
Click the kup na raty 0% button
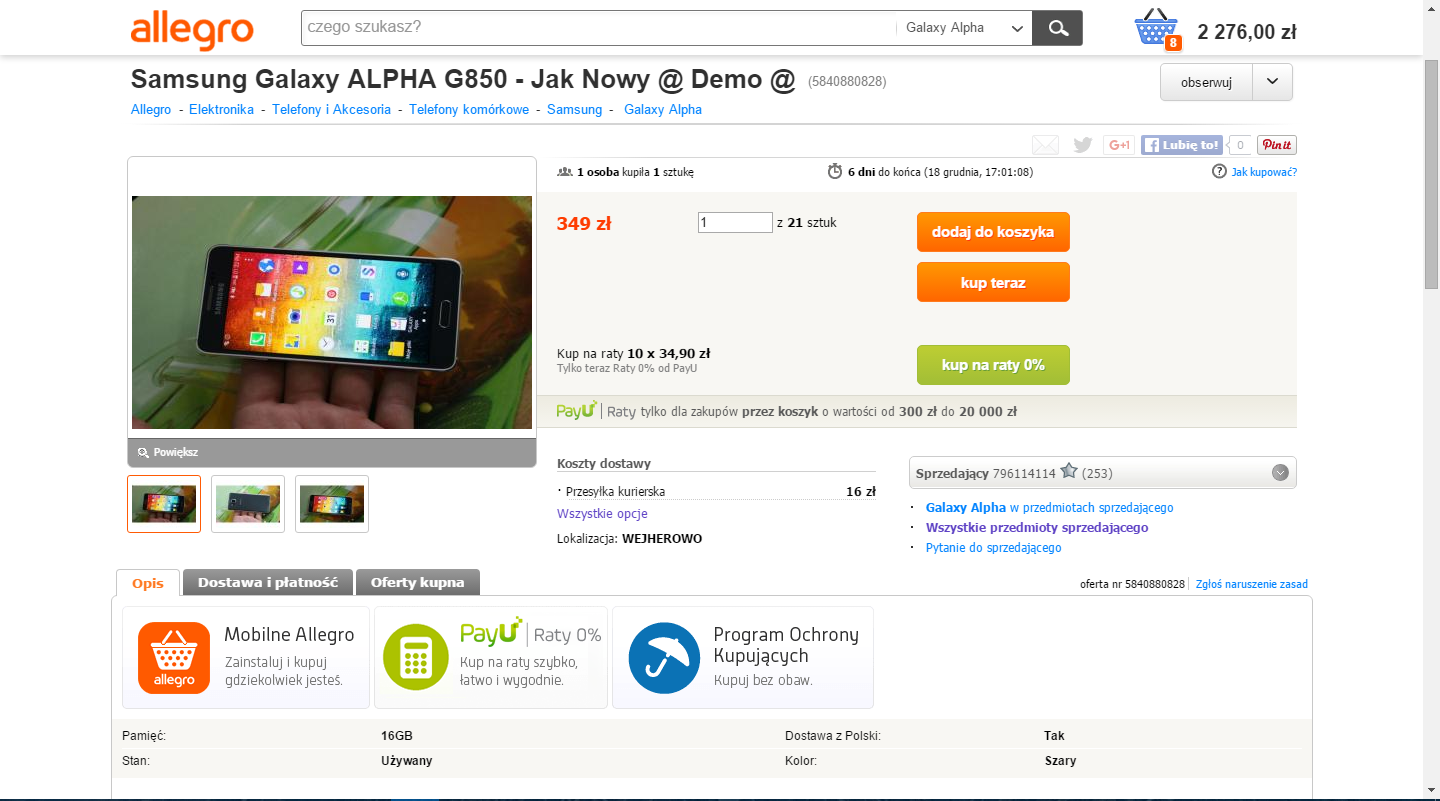click(993, 365)
